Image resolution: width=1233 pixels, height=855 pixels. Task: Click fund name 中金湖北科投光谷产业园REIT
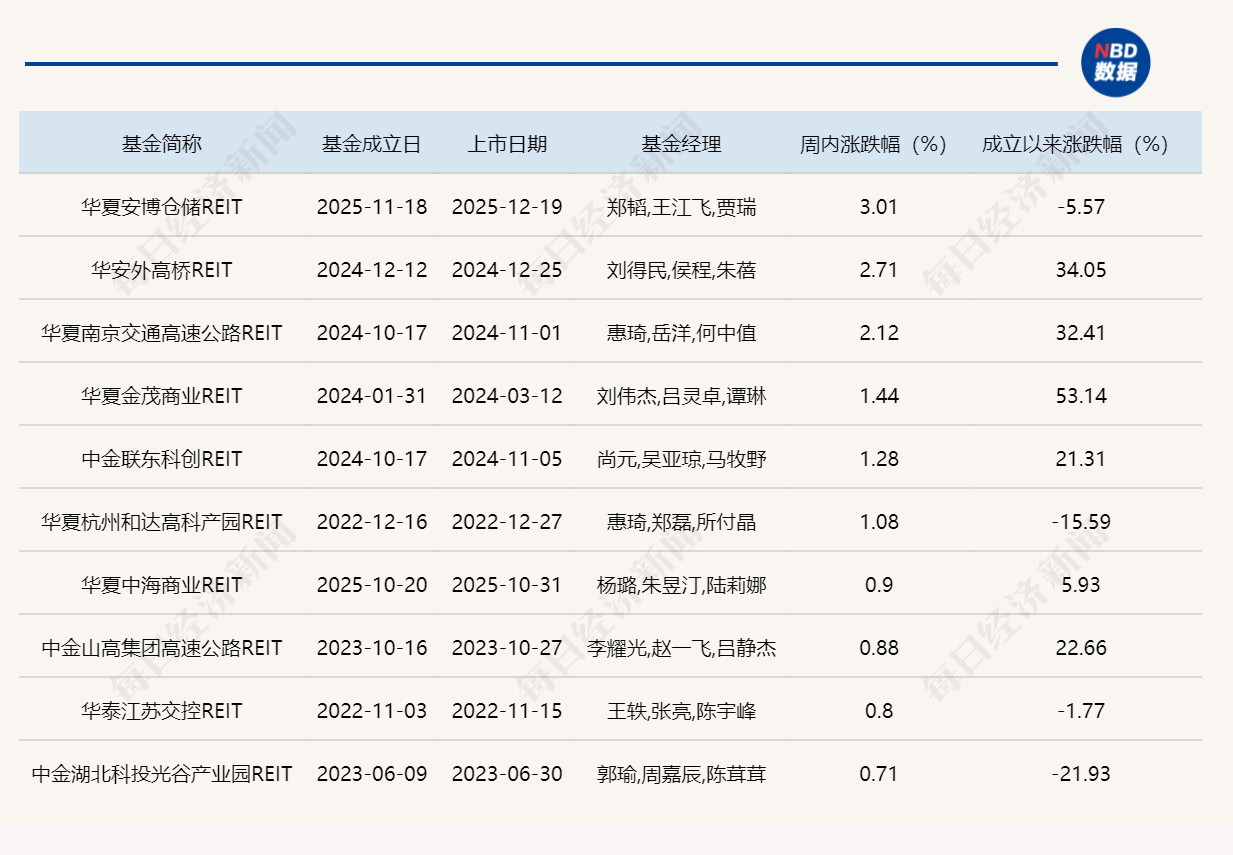click(162, 774)
